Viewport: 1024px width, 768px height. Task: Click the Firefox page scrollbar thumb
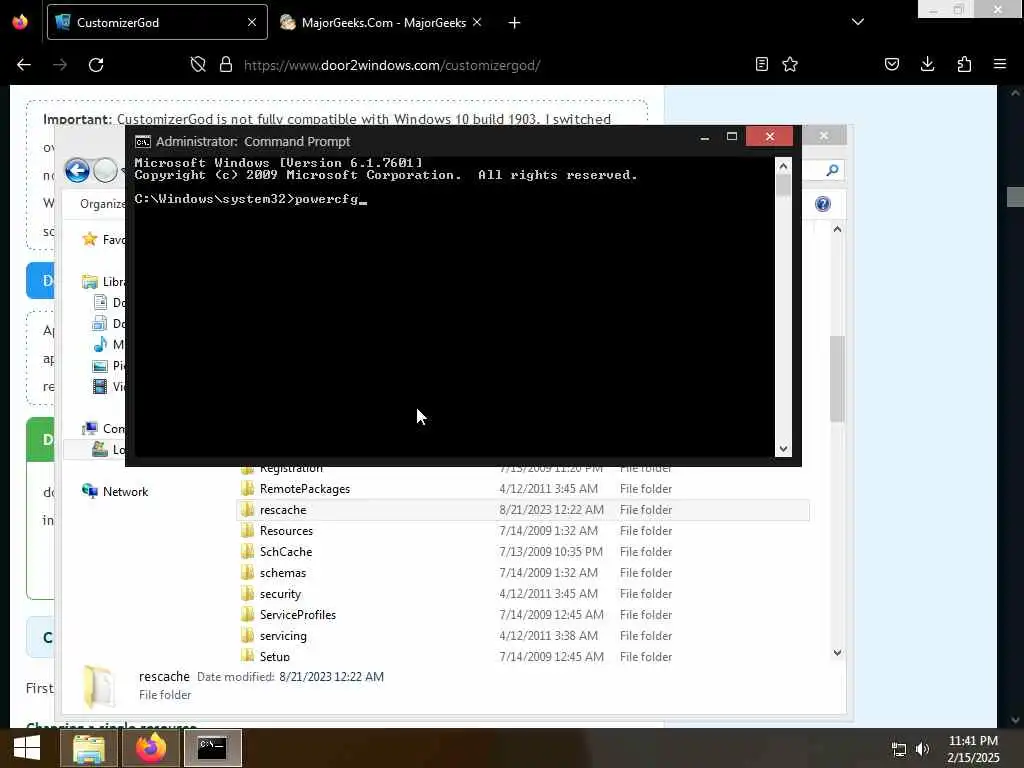(1015, 197)
